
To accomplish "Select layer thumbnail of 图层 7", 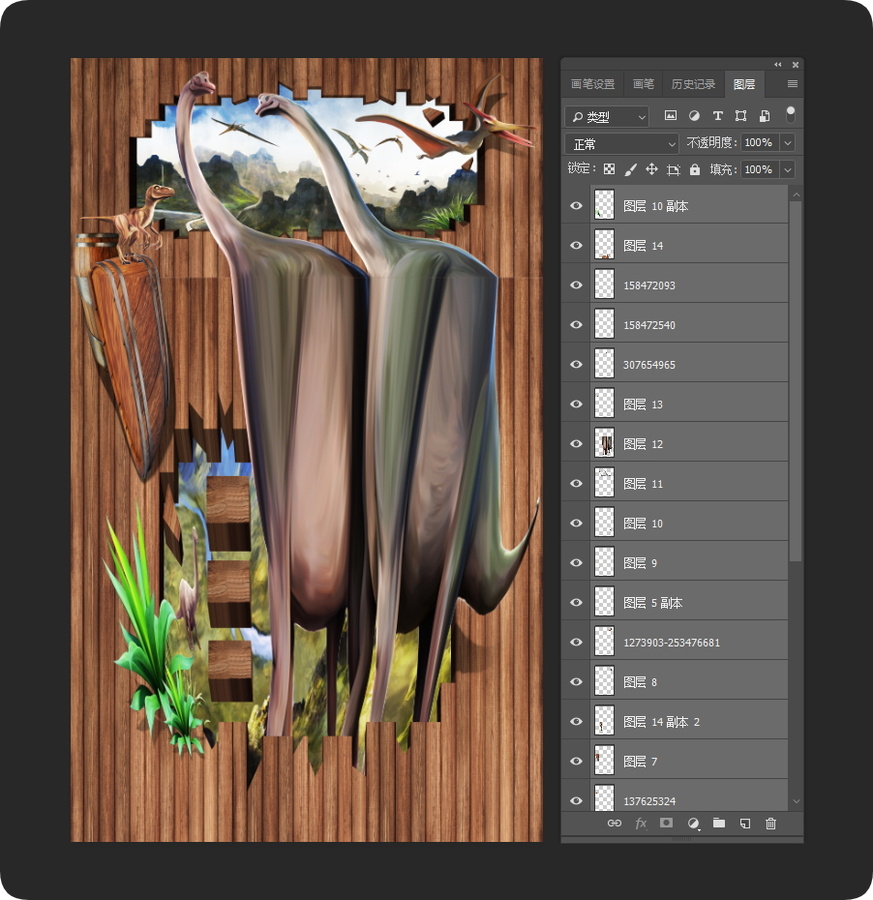I will pyautogui.click(x=604, y=761).
